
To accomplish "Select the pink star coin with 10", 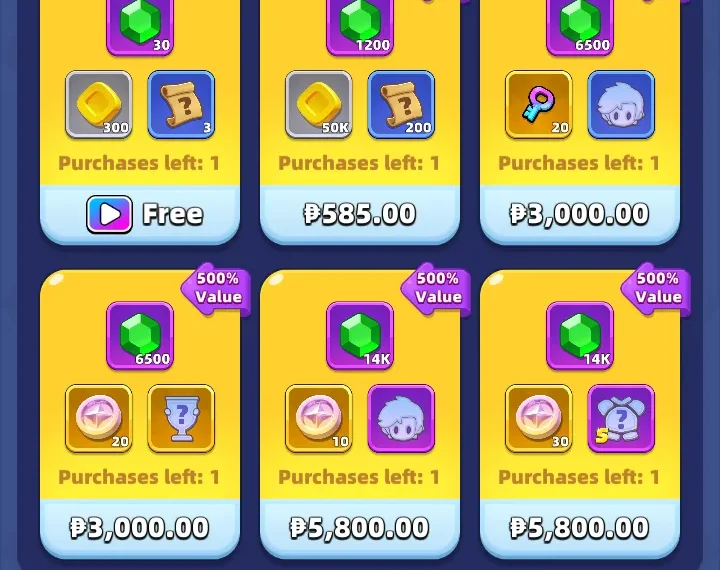I will point(319,418).
